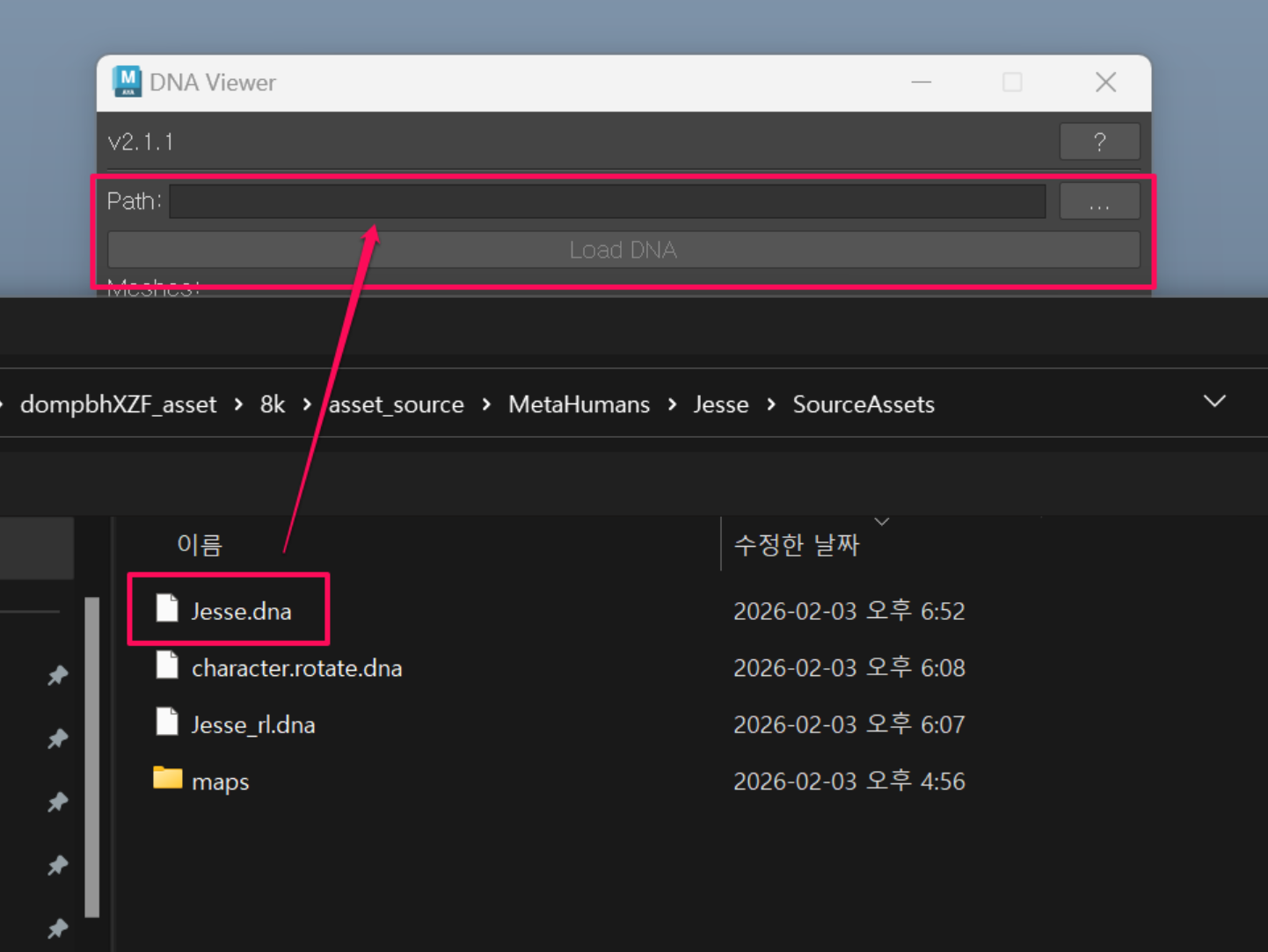Image resolution: width=1268 pixels, height=952 pixels.
Task: Select the Jesse.dna file icon
Action: [x=167, y=609]
